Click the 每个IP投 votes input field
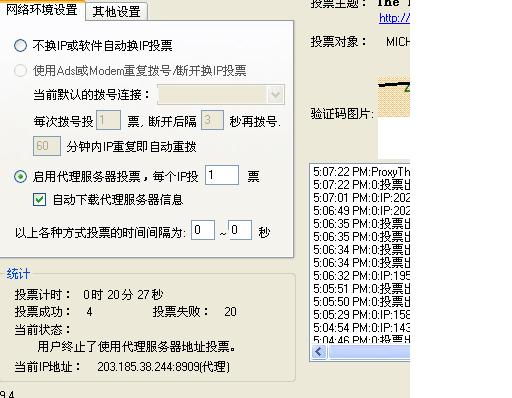Screen dimensions: 512x398 tap(222, 175)
